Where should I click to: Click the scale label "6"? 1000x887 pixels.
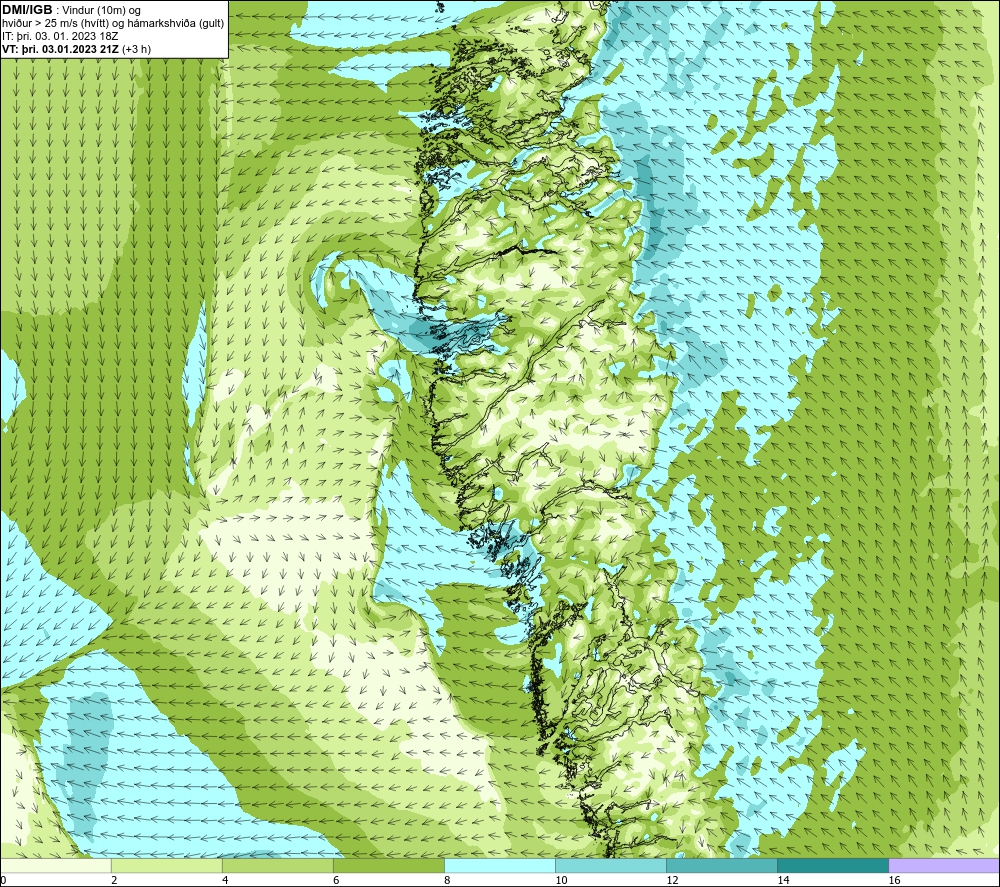pyautogui.click(x=336, y=880)
